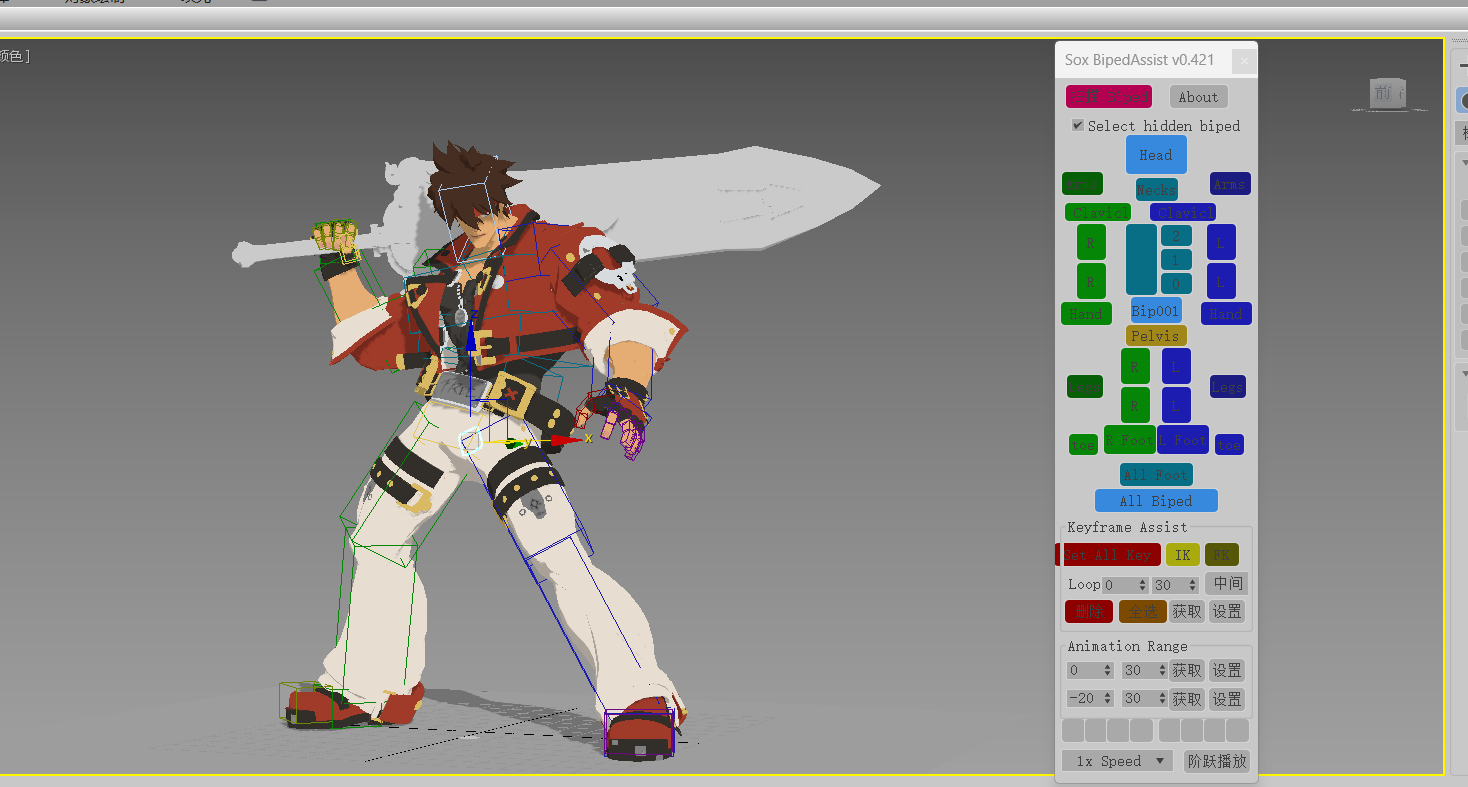
Task: Select the Bip001 root button
Action: coord(1156,311)
